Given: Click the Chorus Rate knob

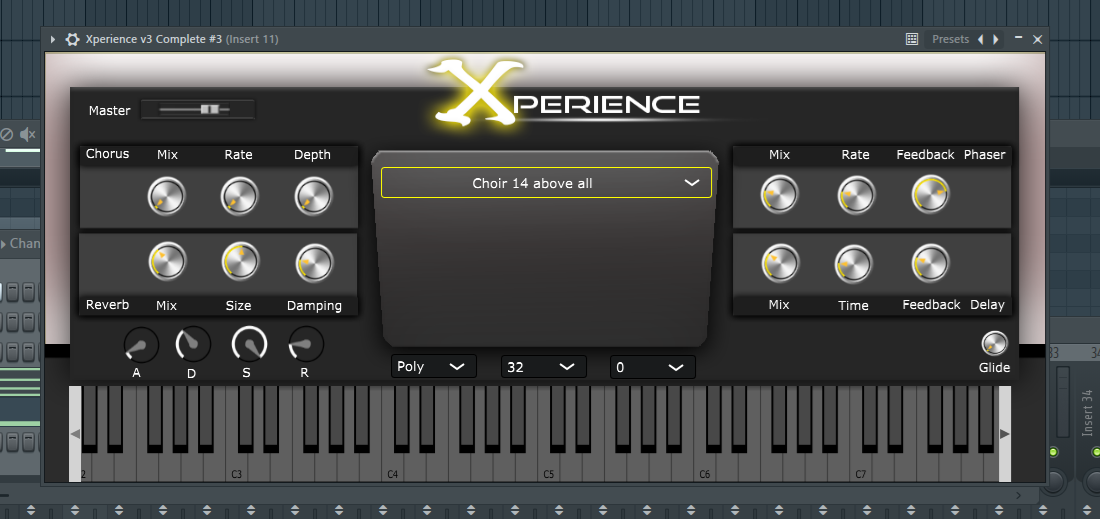Looking at the screenshot, I should (x=239, y=196).
